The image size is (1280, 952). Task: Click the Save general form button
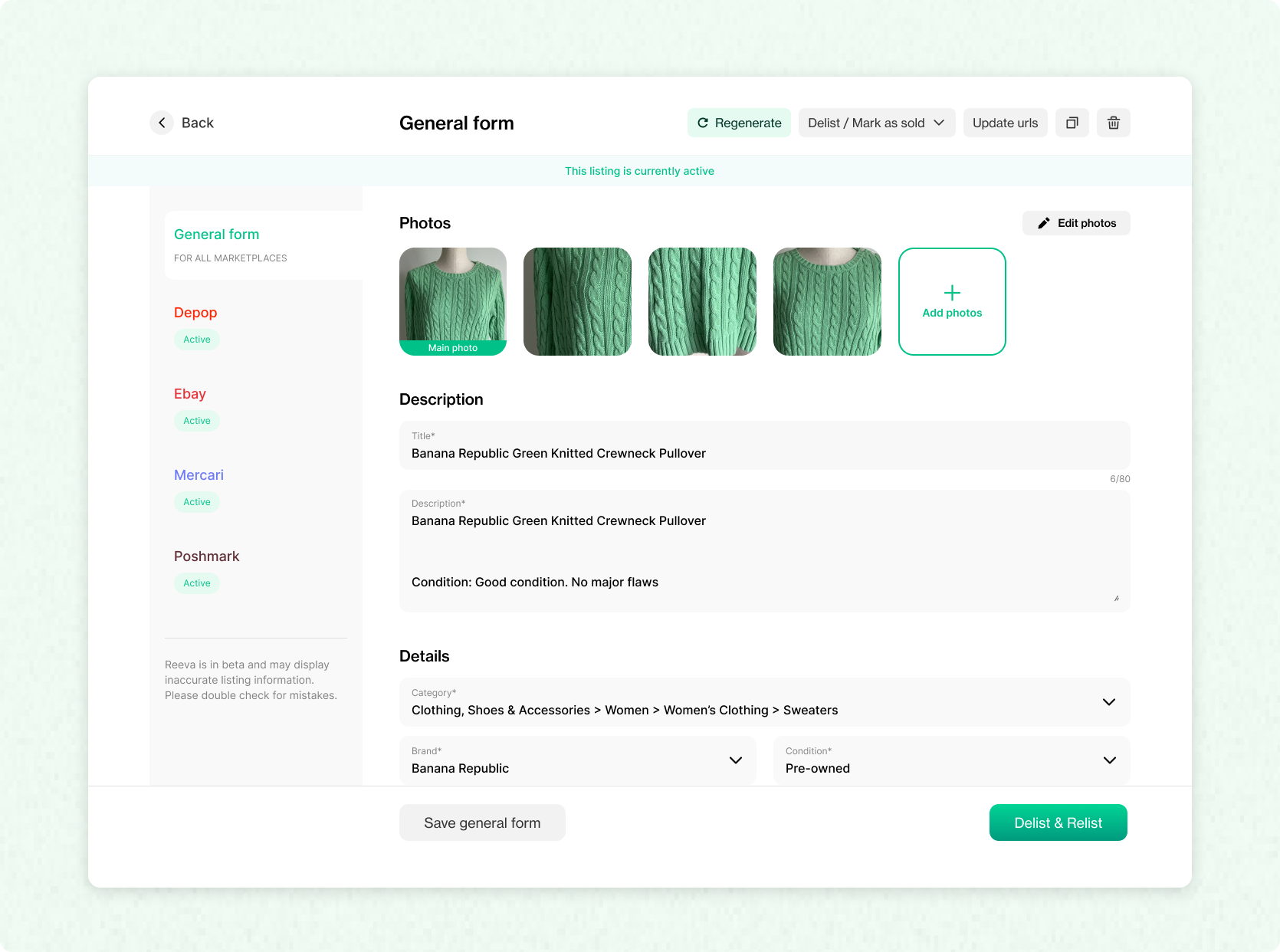[482, 822]
